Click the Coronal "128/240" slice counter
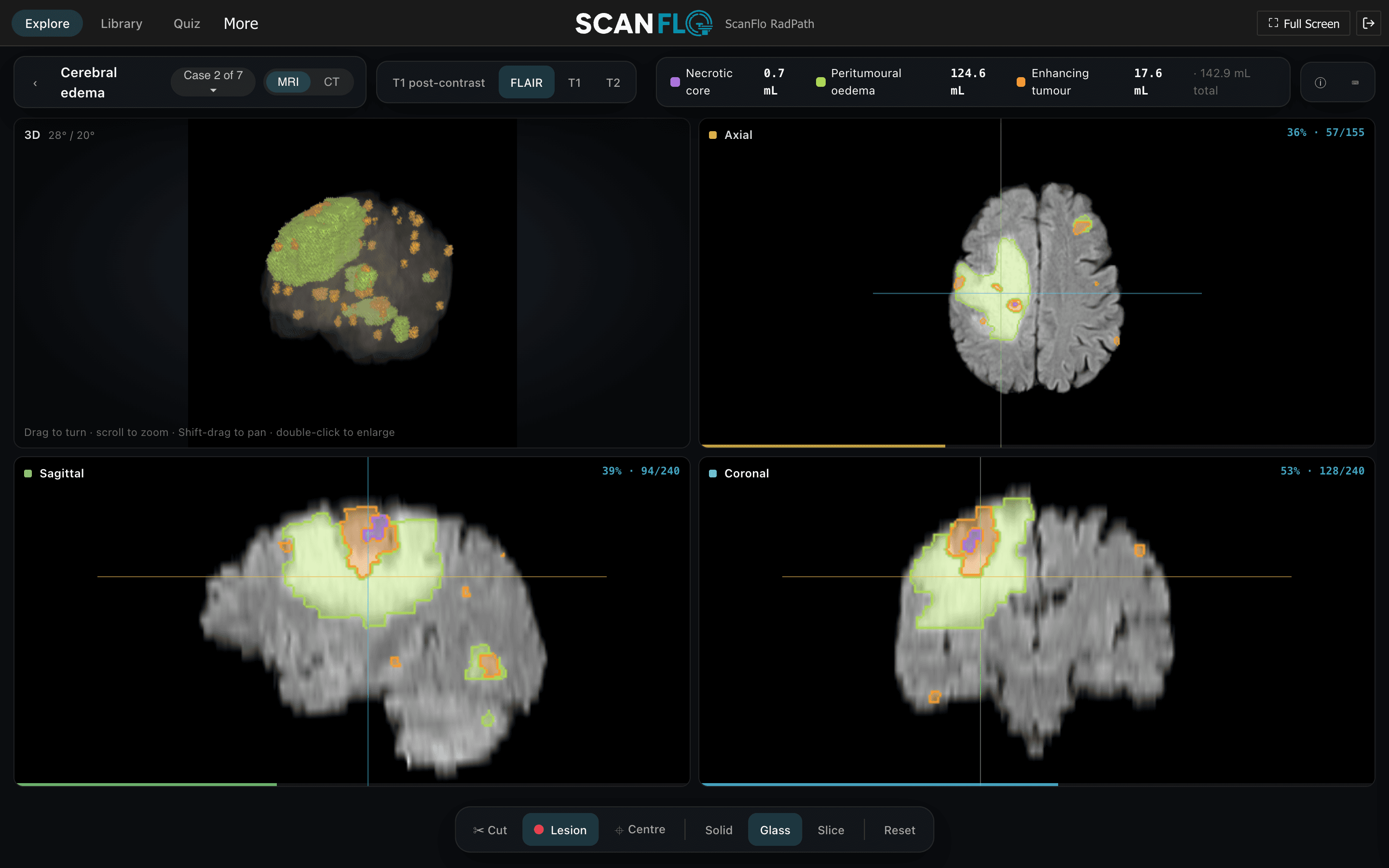Image resolution: width=1389 pixels, height=868 pixels. tap(1341, 471)
